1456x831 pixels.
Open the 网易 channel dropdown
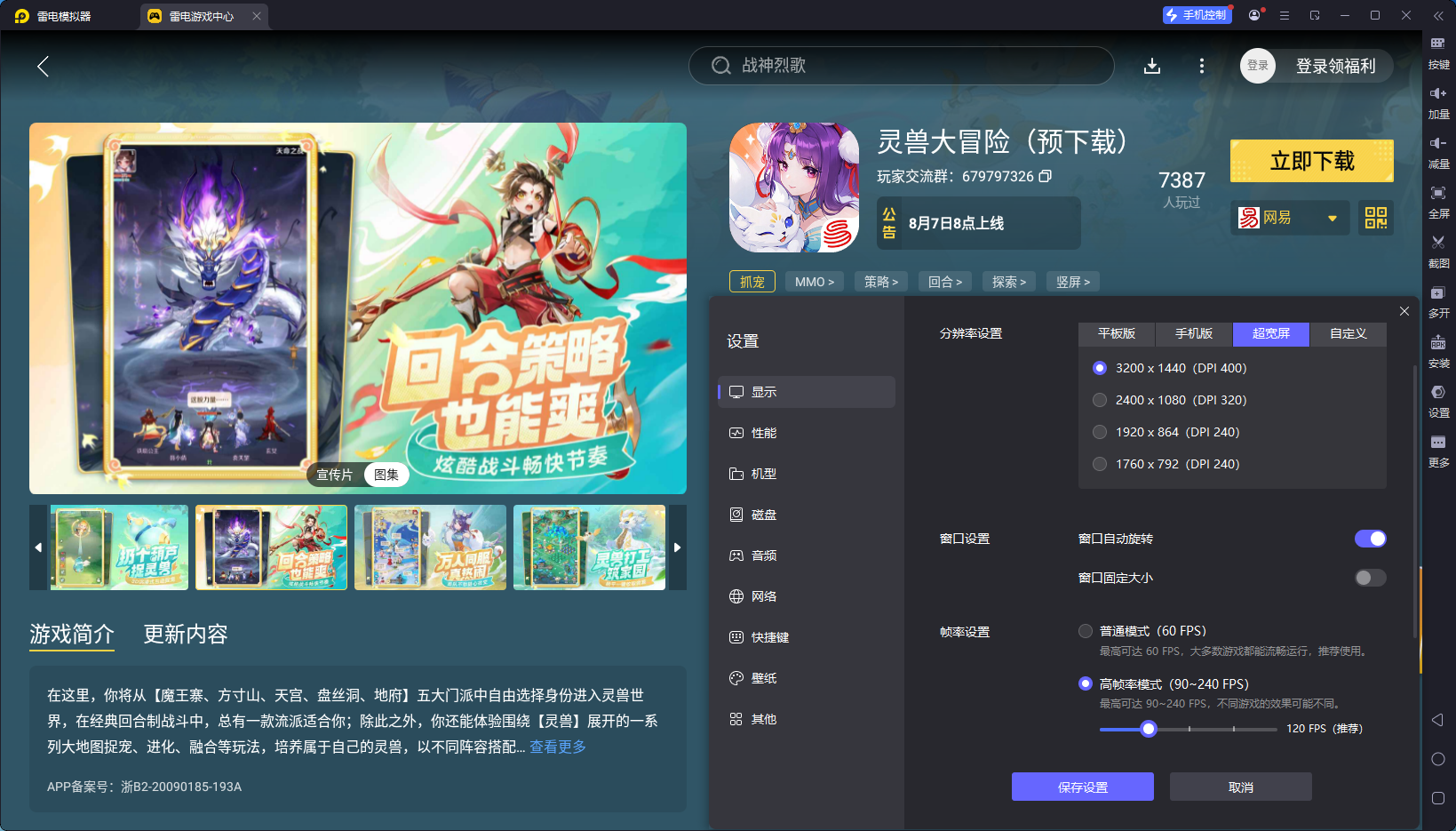tap(1290, 218)
